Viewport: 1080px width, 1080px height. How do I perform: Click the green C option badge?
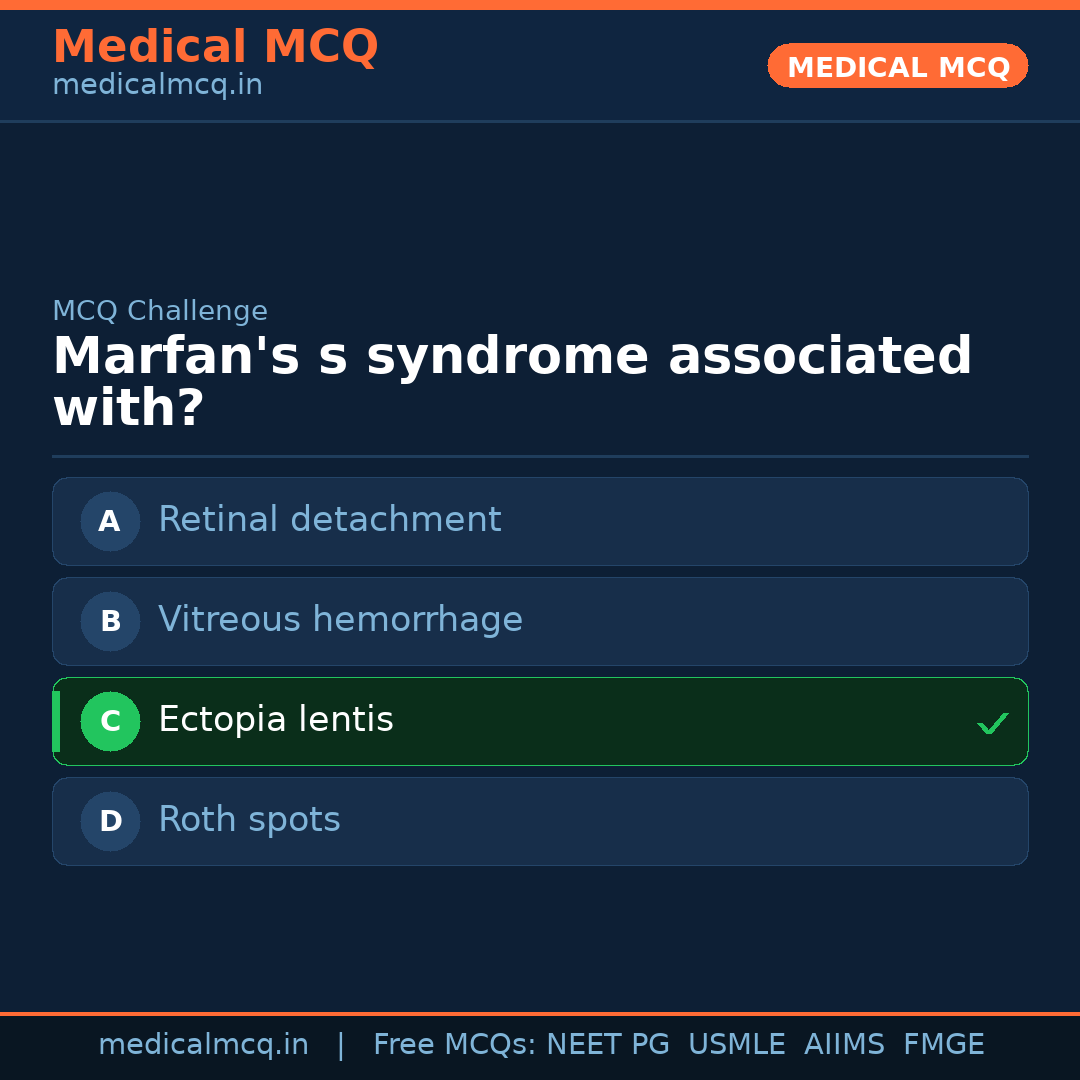click(110, 721)
